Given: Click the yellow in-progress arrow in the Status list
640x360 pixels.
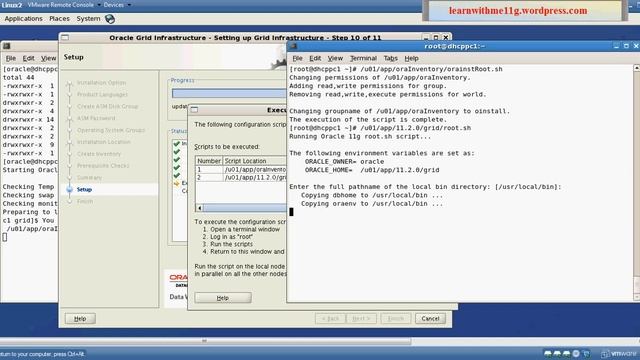Looking at the screenshot, I should pos(177,184).
